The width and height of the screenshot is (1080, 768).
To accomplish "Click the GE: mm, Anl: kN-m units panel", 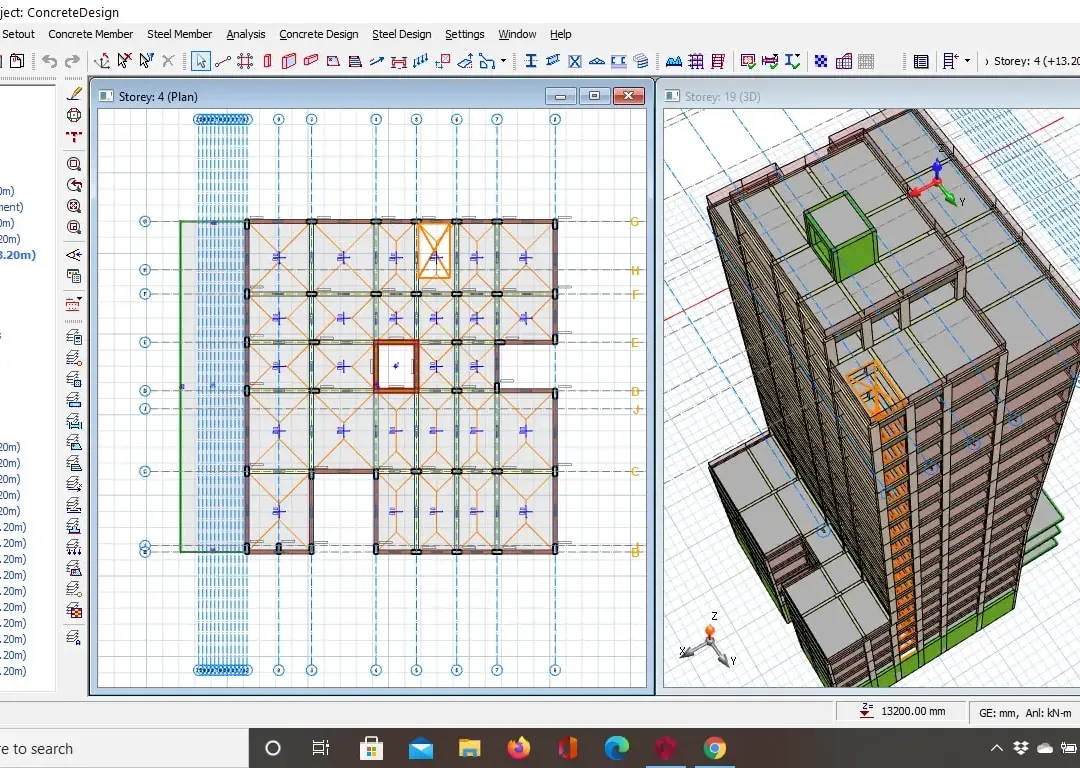I will [x=1024, y=713].
